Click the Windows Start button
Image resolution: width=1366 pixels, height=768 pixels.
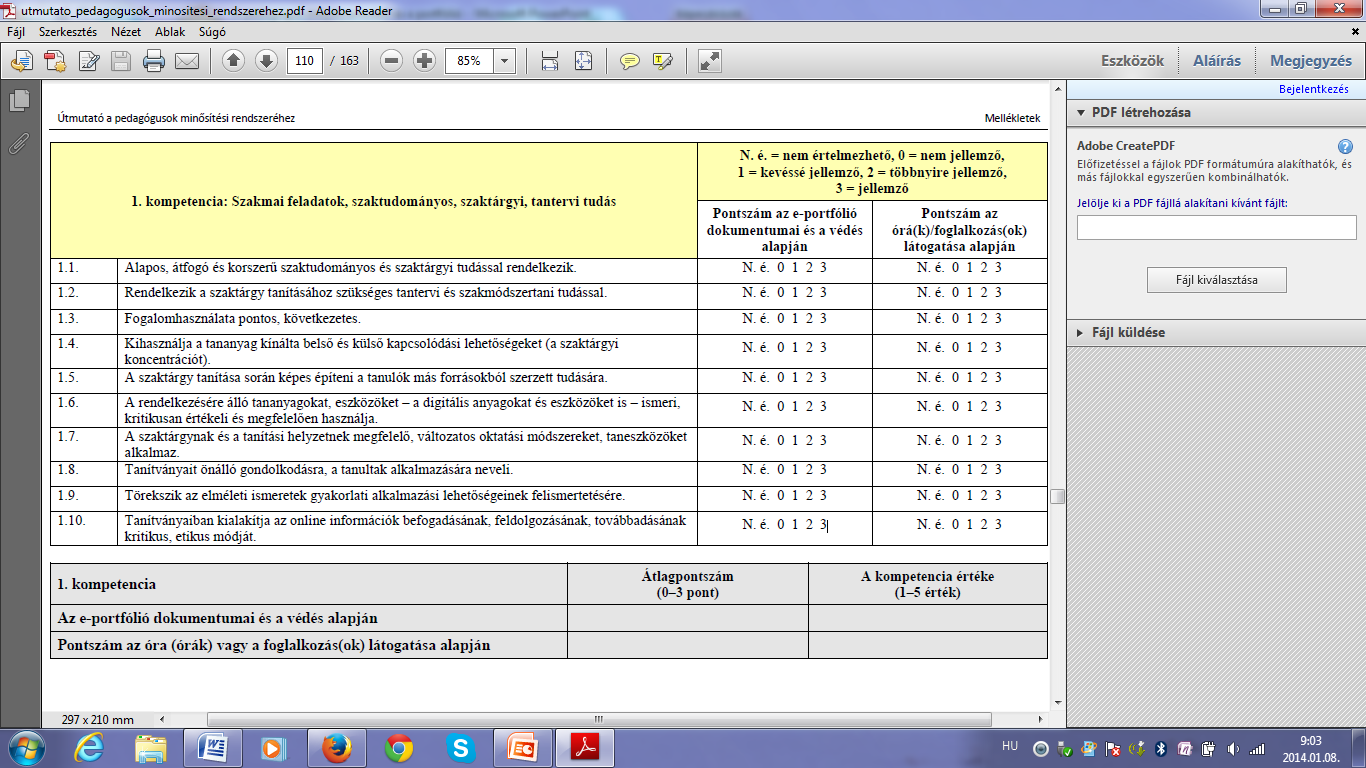(x=27, y=747)
